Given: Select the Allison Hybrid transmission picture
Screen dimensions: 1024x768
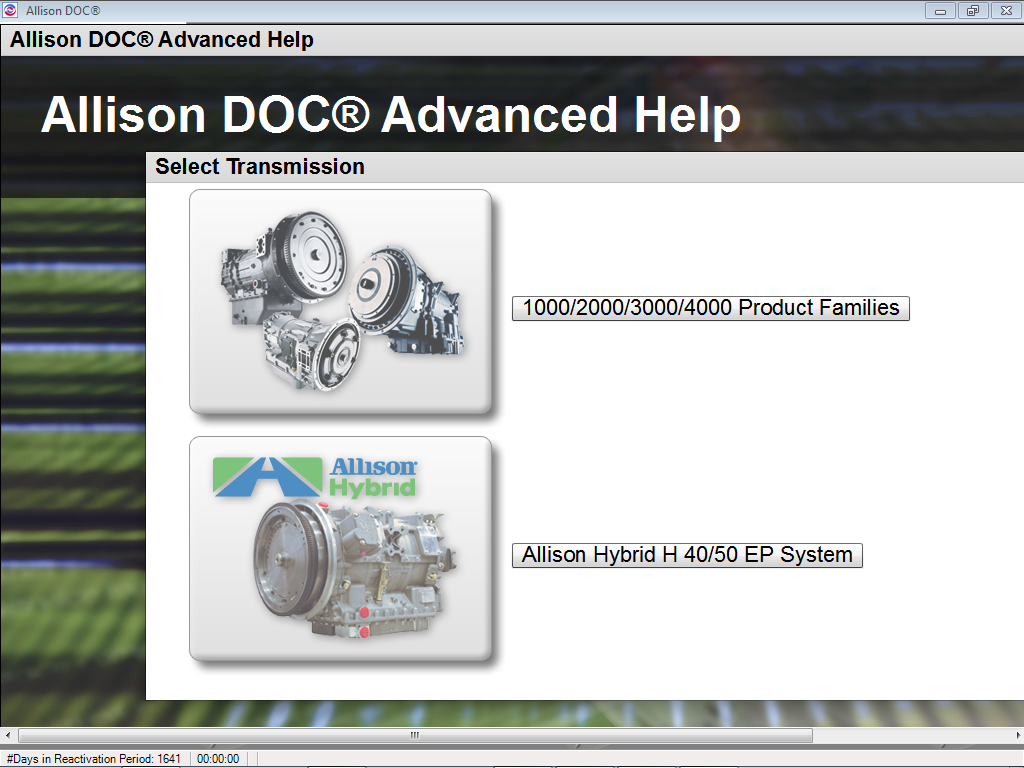Looking at the screenshot, I should pyautogui.click(x=341, y=548).
